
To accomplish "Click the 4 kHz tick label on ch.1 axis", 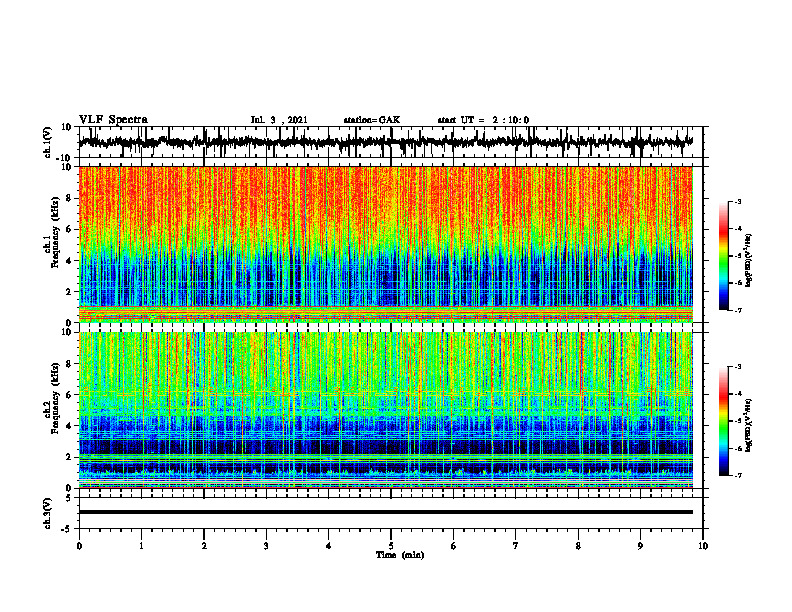I will click(x=69, y=261).
